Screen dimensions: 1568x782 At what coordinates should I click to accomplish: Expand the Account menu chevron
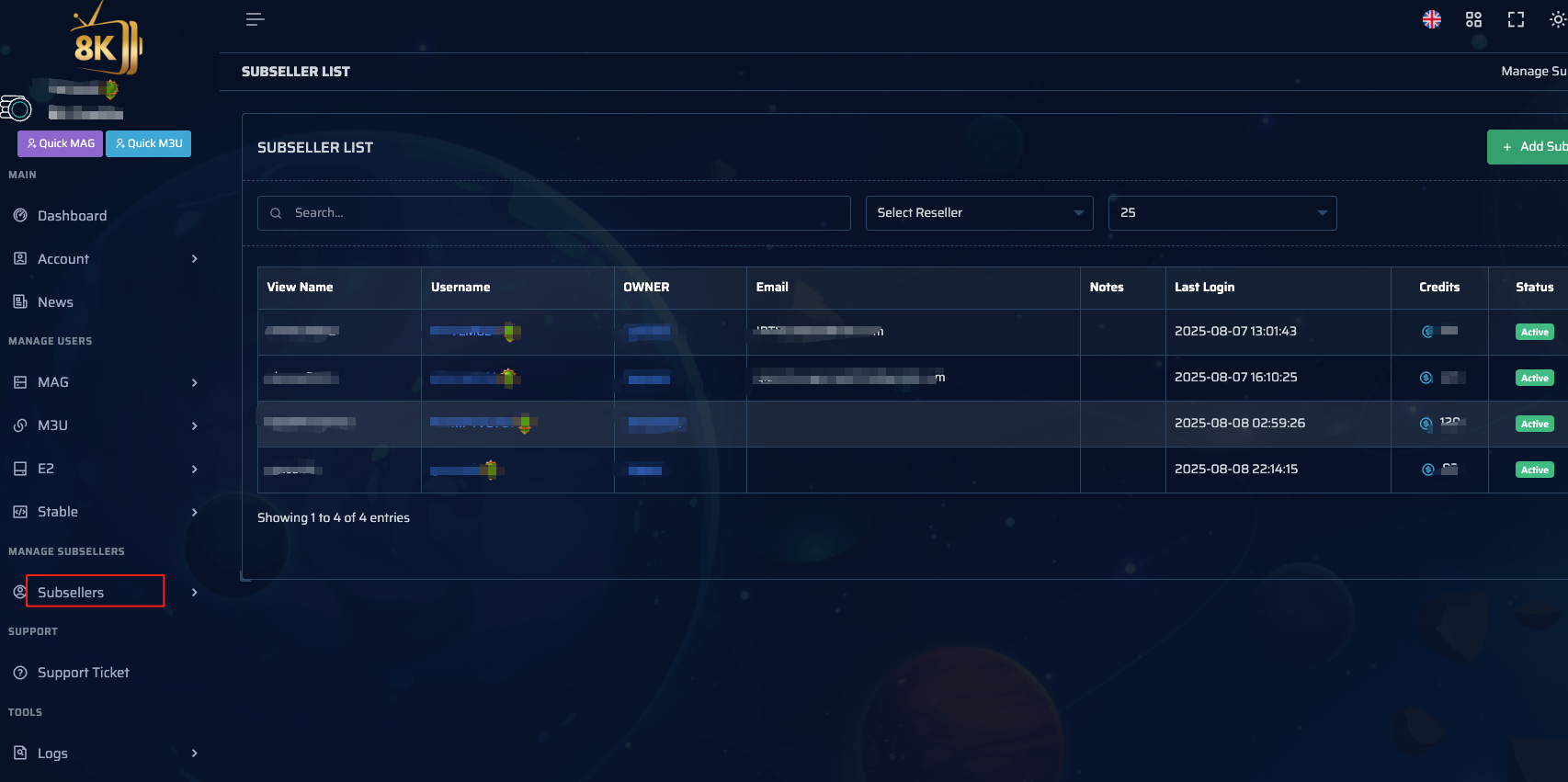tap(194, 259)
